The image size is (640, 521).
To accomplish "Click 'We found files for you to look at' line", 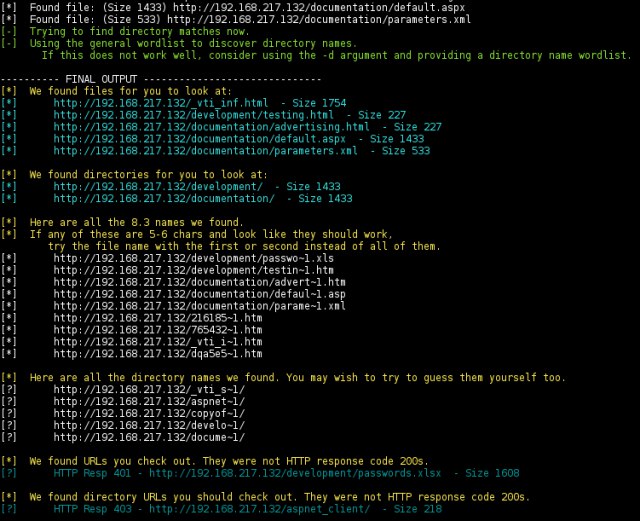I will [130, 91].
